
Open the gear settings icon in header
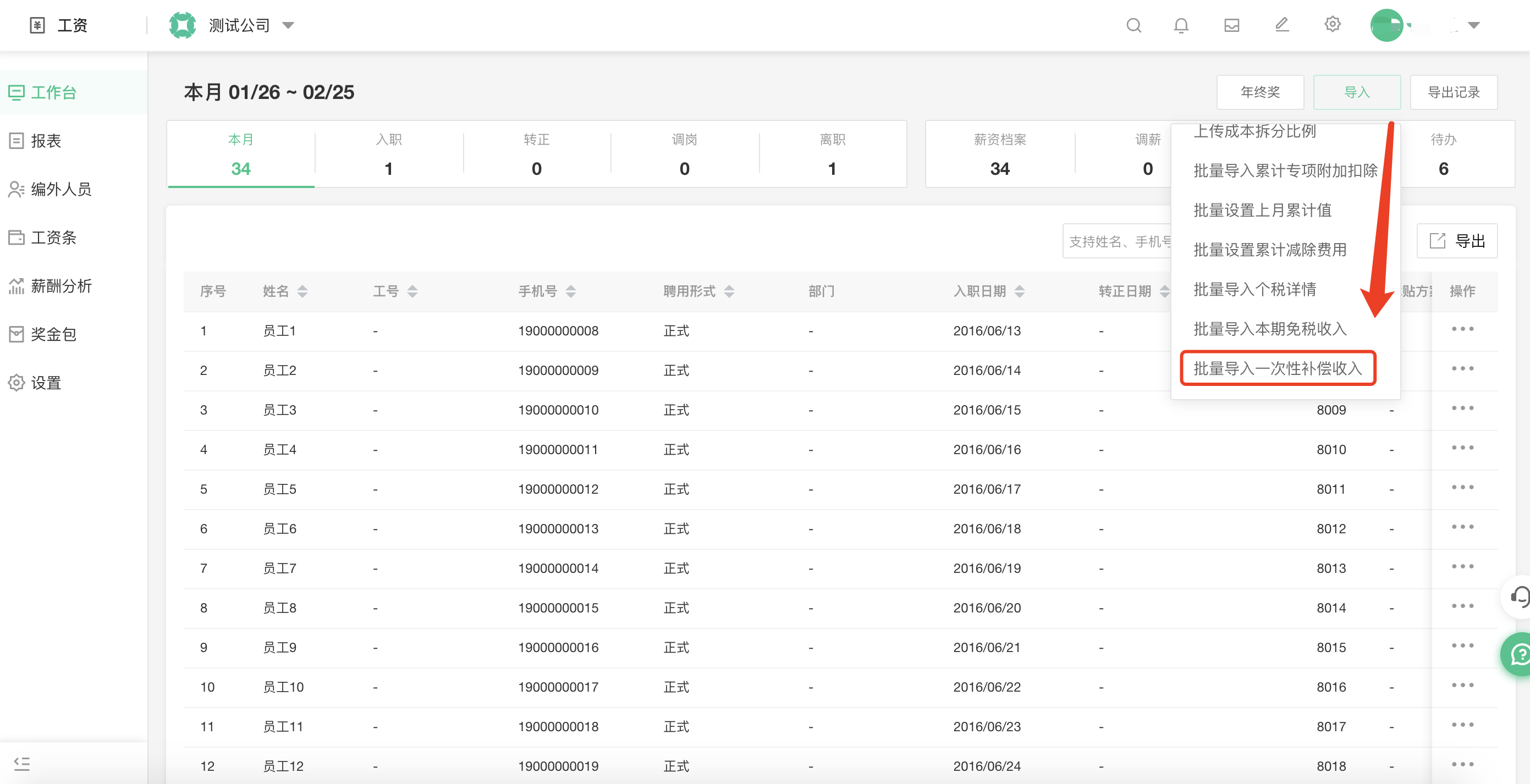[x=1332, y=24]
